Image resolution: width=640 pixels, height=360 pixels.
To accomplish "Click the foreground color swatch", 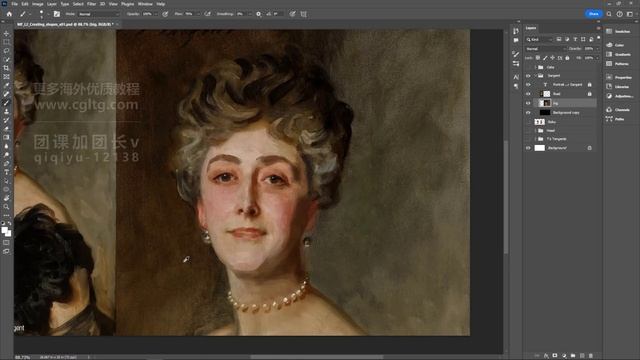I will (x=4, y=231).
